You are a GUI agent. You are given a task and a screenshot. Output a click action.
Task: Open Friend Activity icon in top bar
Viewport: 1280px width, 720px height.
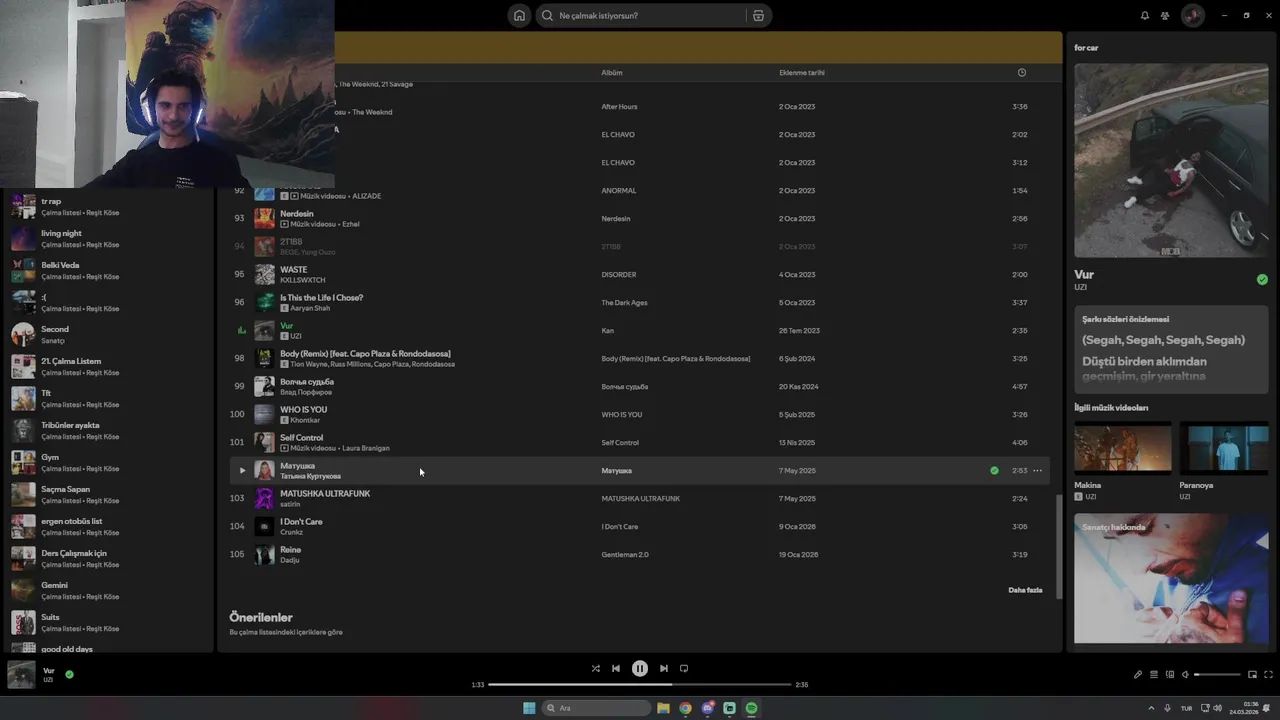(x=1165, y=15)
